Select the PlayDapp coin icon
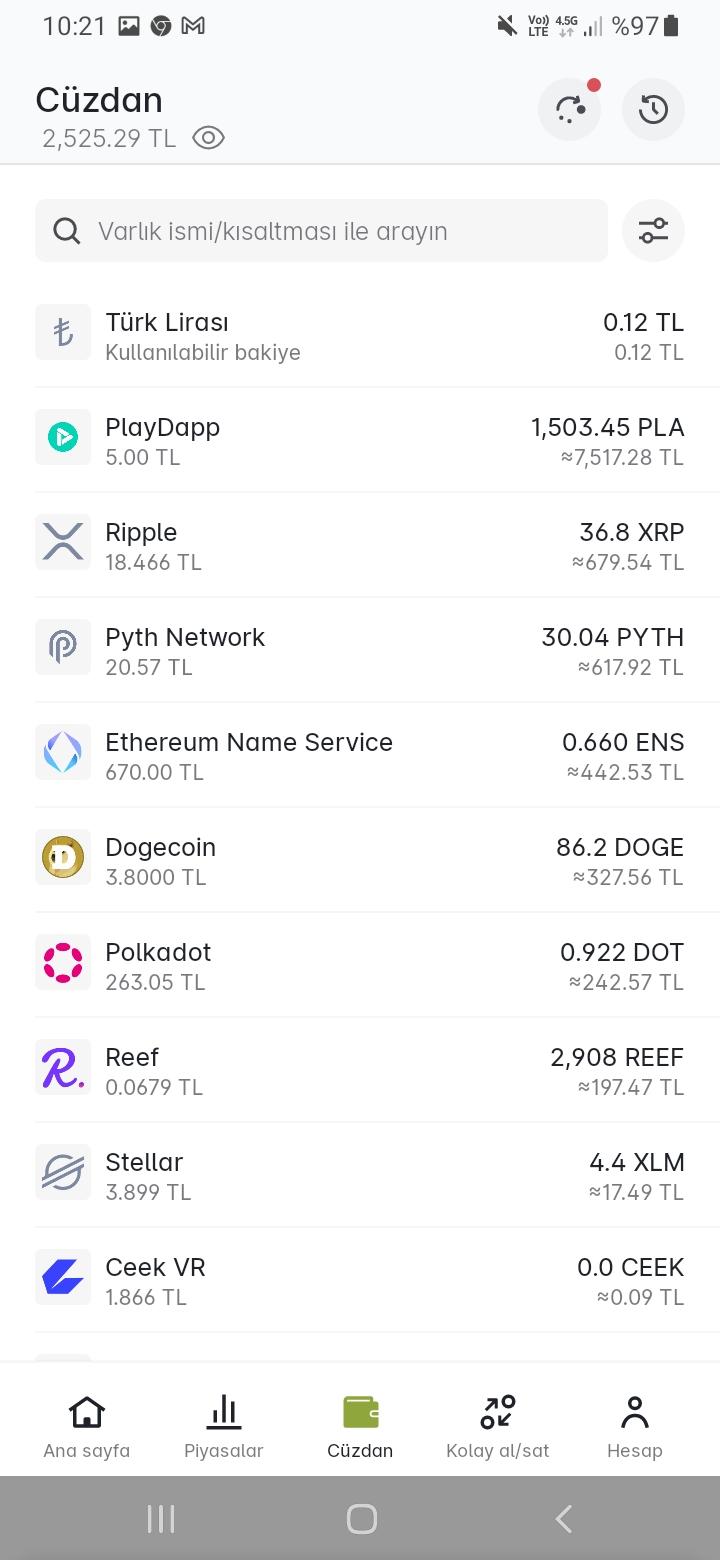The image size is (720, 1560). (63, 437)
